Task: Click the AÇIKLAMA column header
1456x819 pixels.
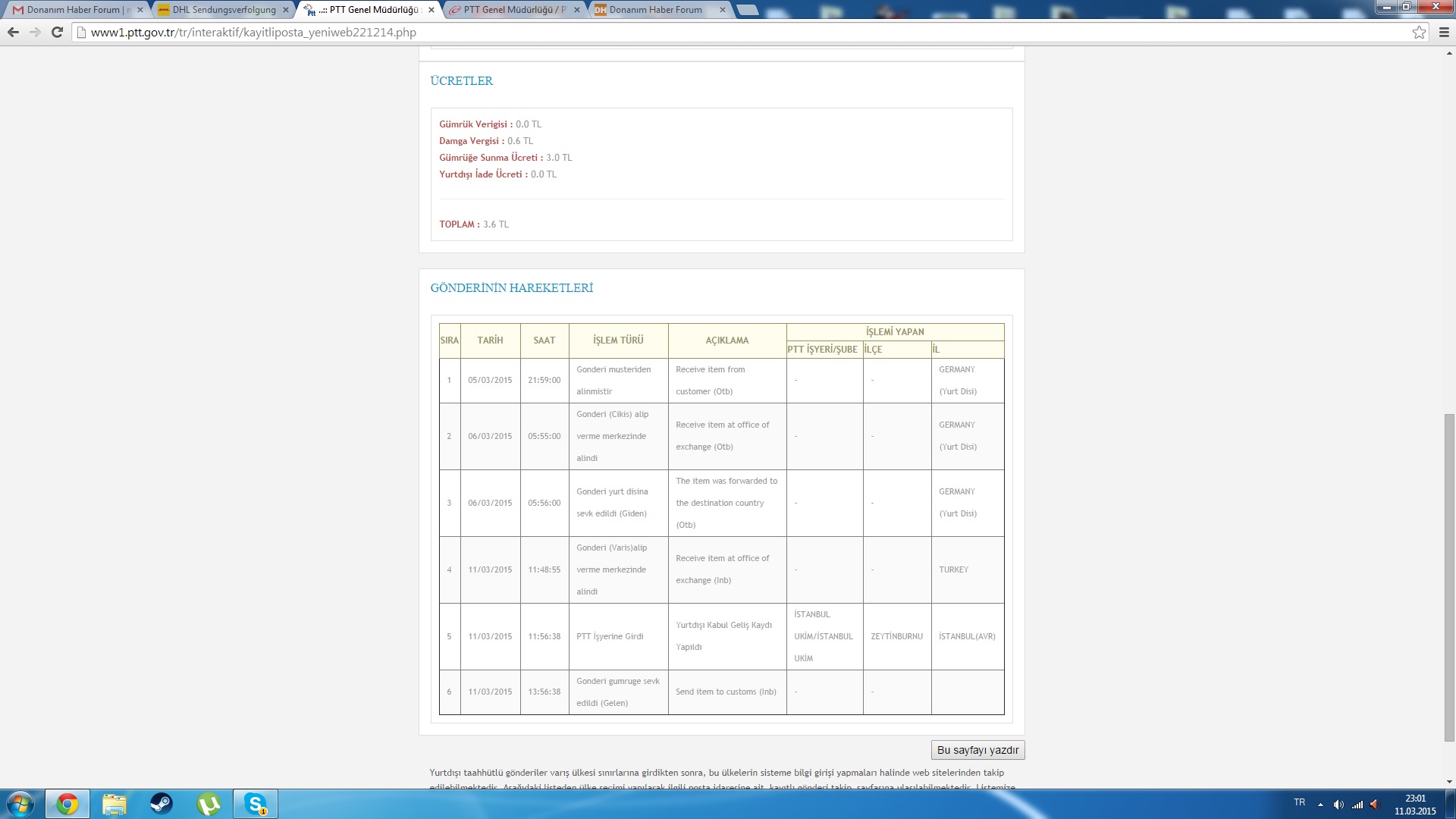Action: [727, 340]
